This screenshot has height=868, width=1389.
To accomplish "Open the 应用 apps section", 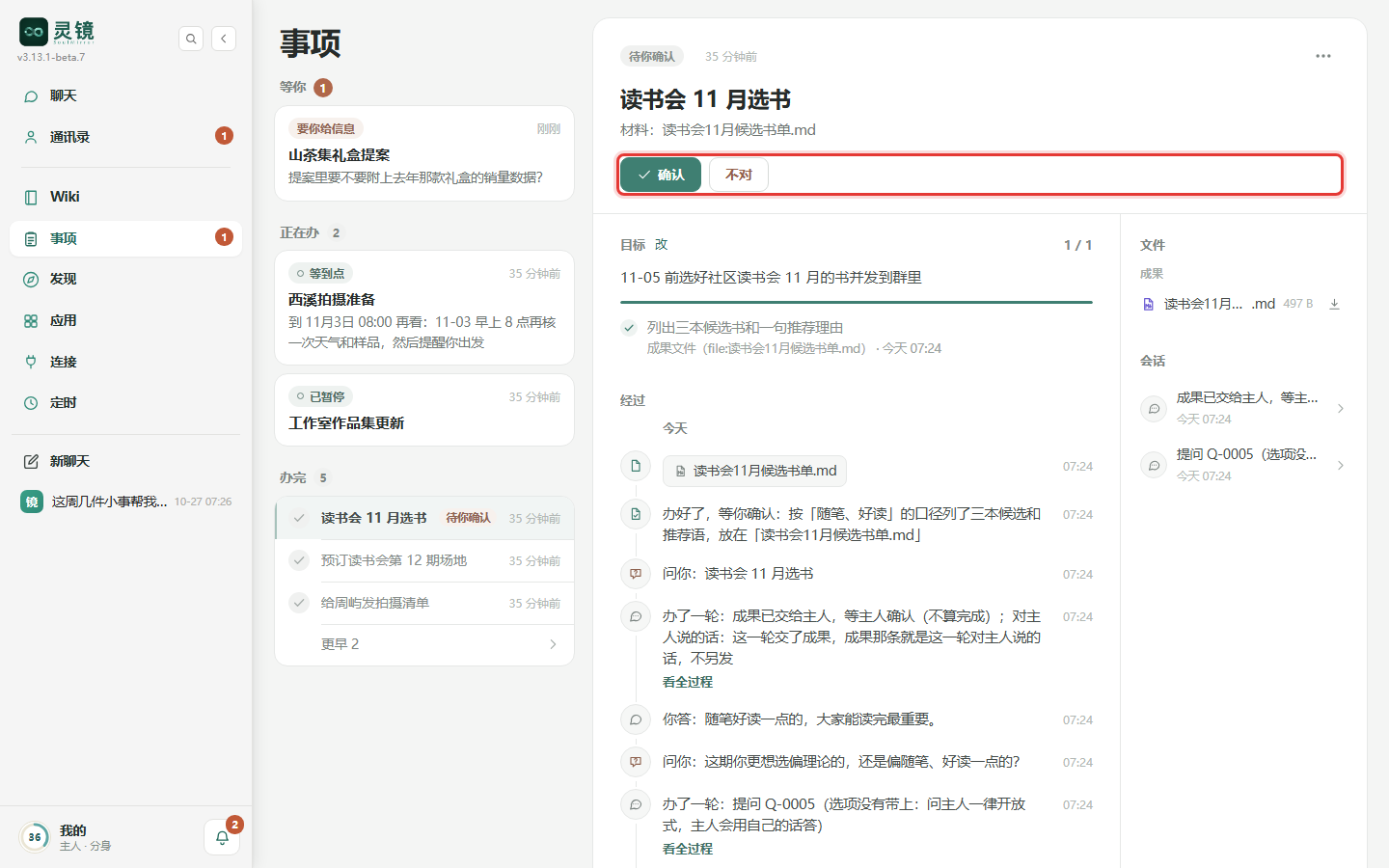I will point(125,320).
